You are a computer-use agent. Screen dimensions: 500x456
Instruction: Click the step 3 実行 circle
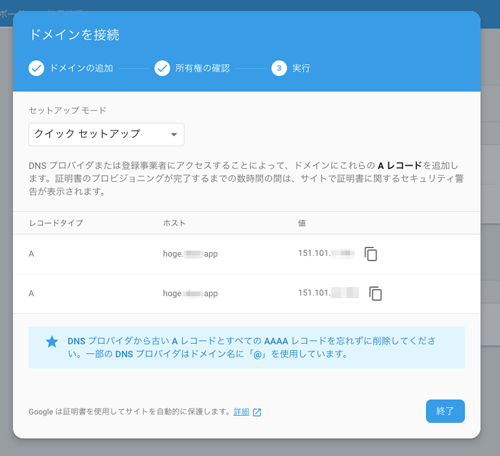pos(279,68)
